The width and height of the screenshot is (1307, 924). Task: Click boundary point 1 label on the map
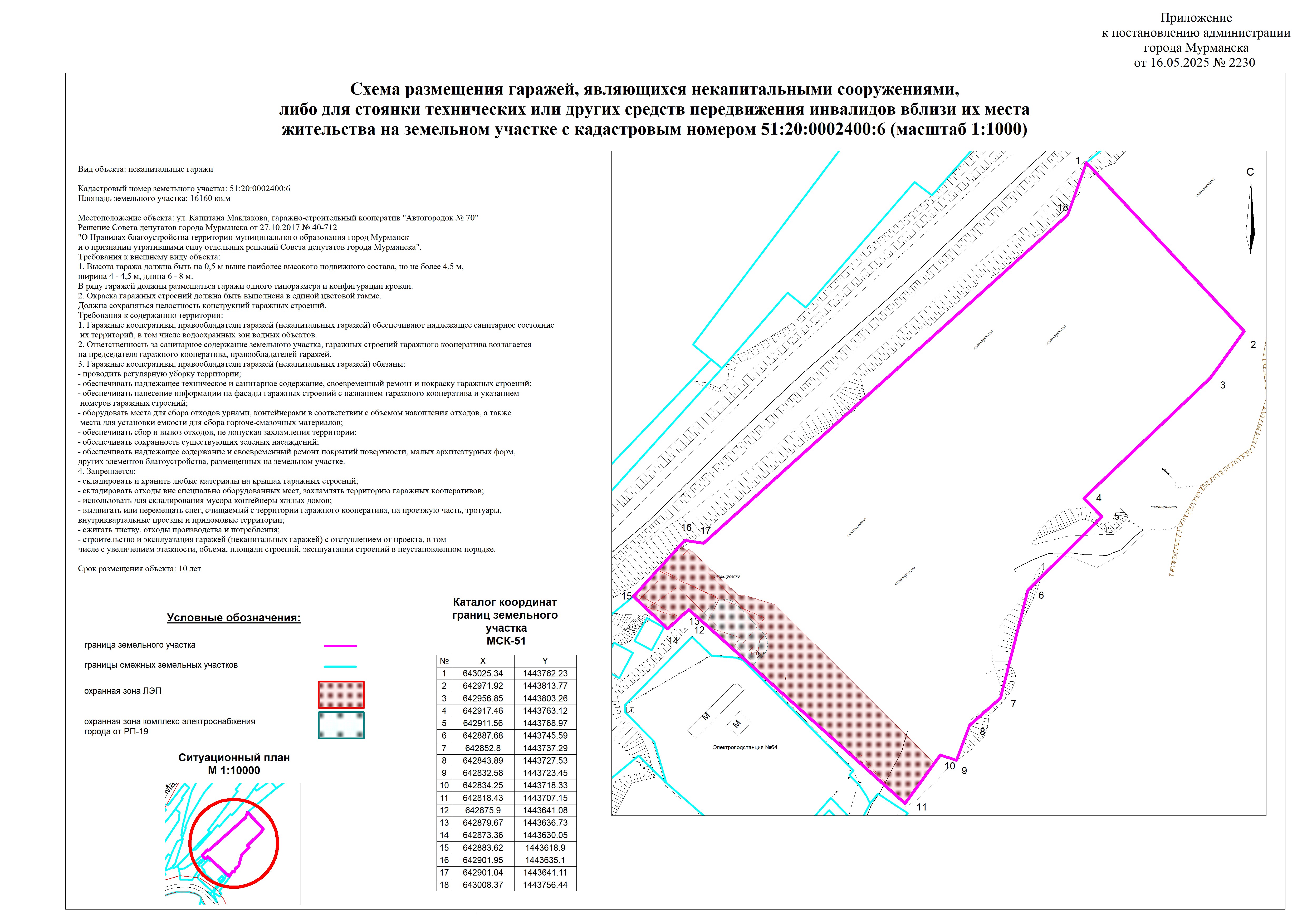point(1078,161)
